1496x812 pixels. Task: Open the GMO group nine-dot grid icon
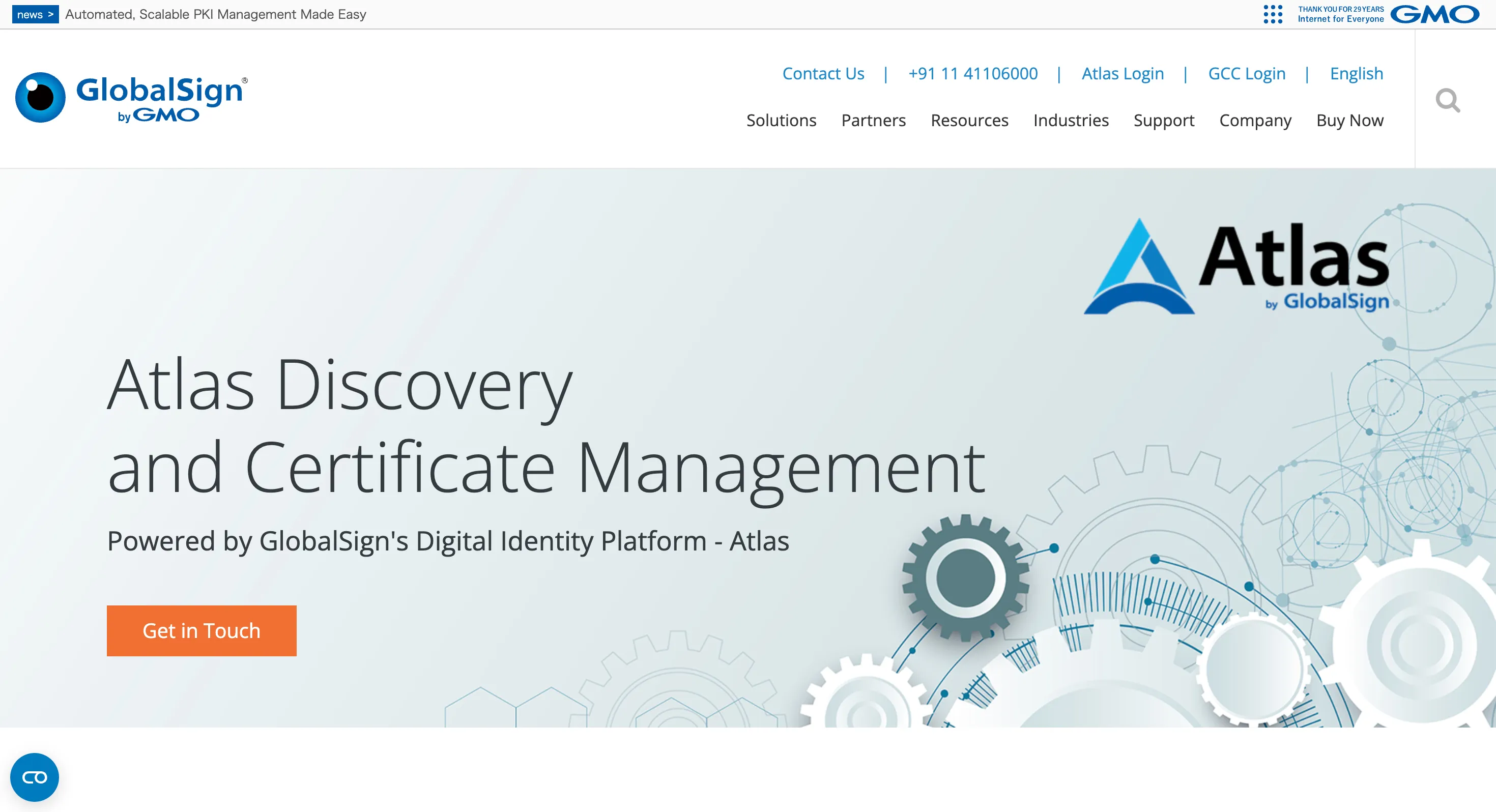click(1273, 14)
